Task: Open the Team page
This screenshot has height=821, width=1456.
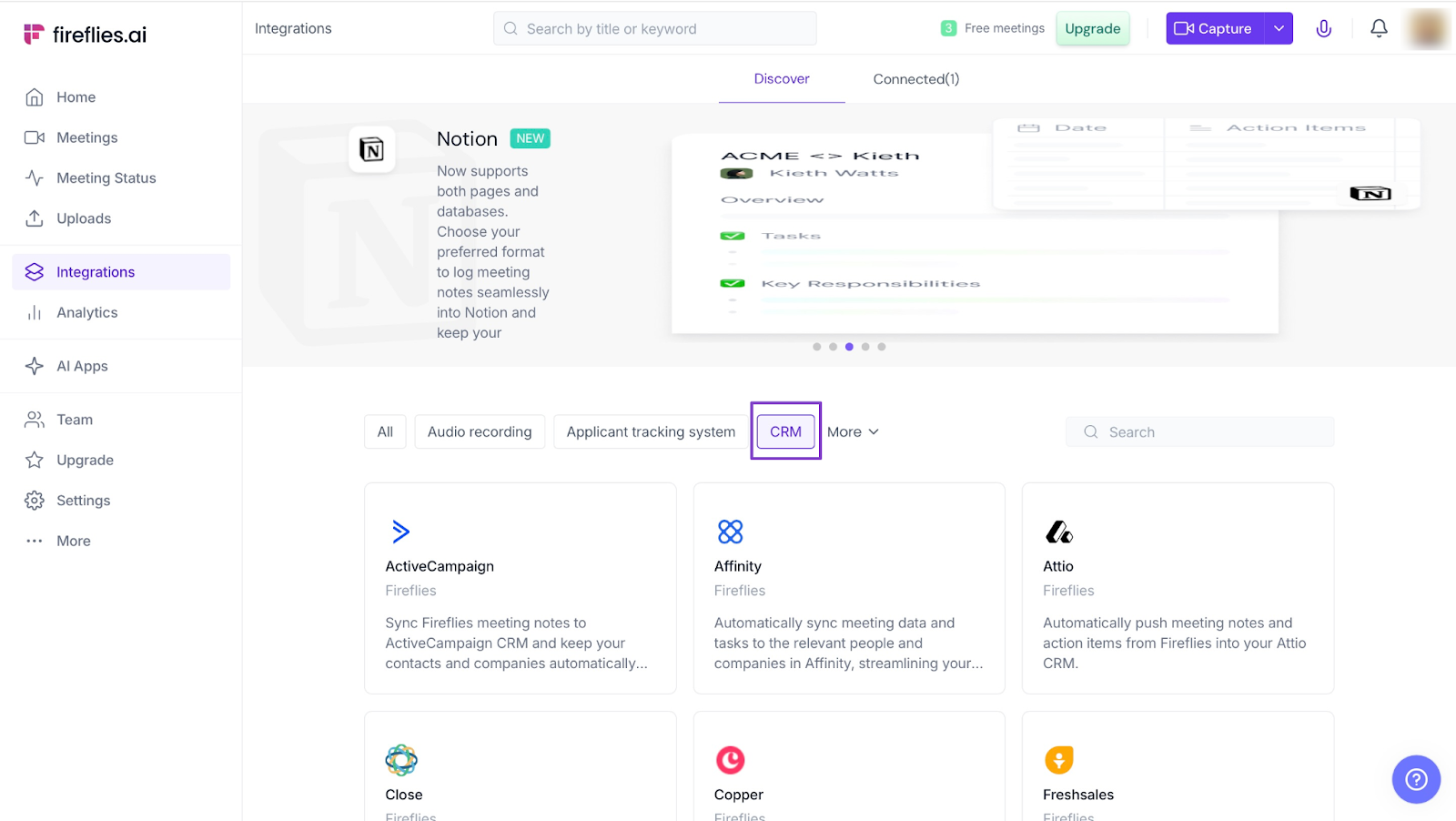Action: (x=121, y=420)
